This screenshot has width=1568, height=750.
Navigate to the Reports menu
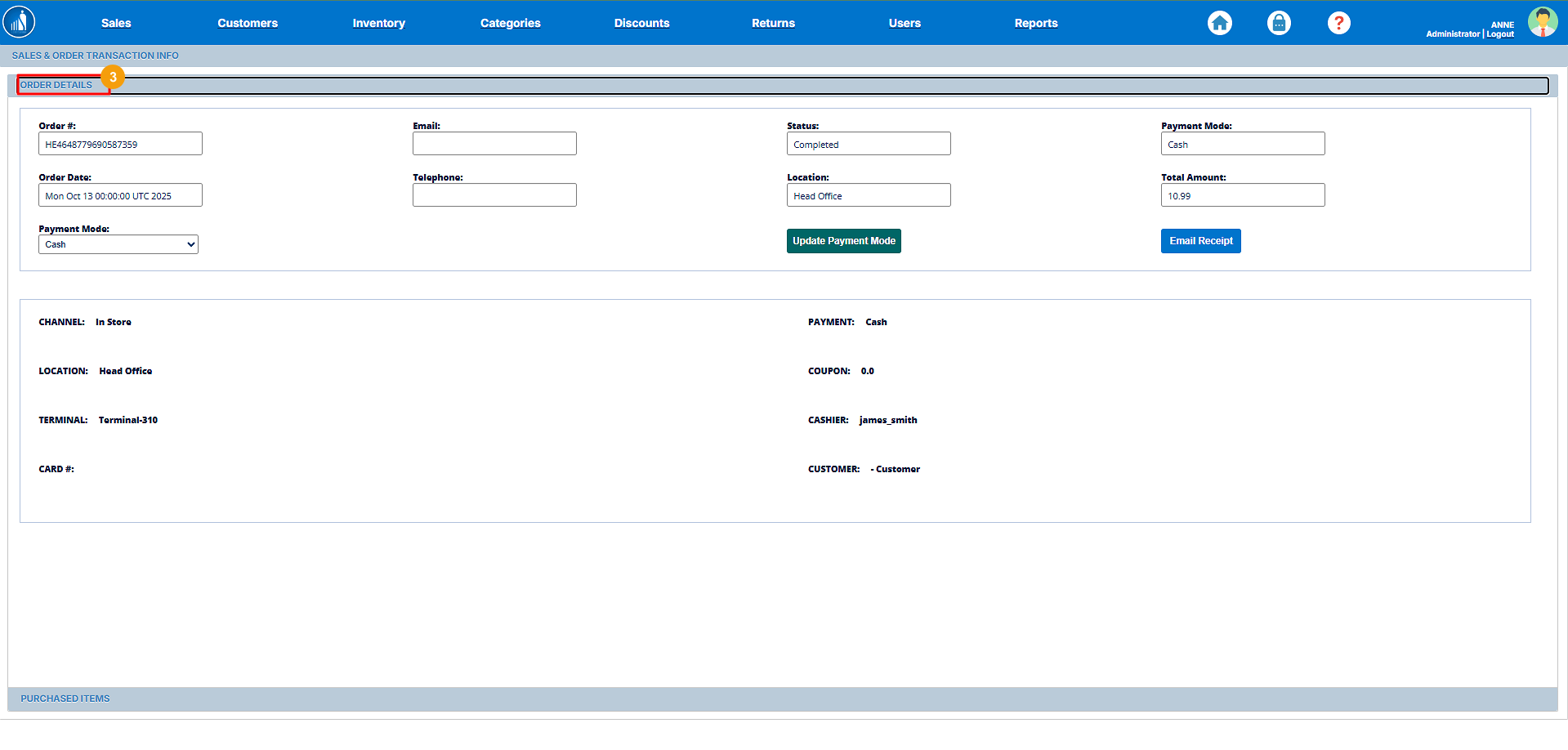(x=1035, y=23)
